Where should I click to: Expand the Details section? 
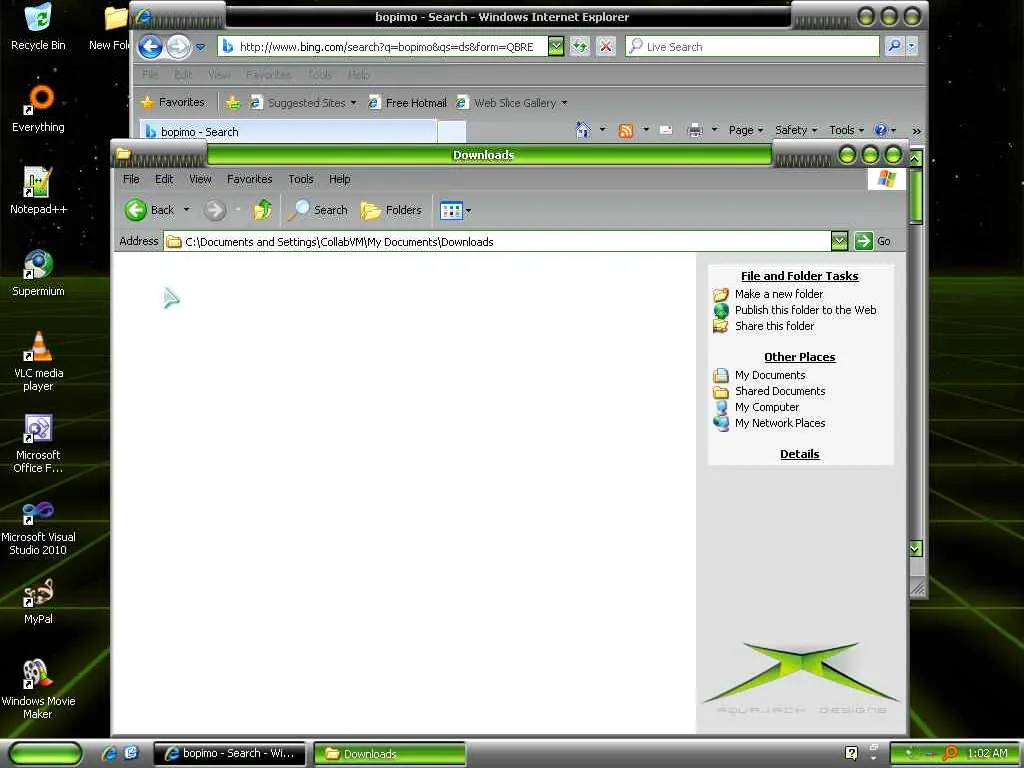tap(799, 454)
